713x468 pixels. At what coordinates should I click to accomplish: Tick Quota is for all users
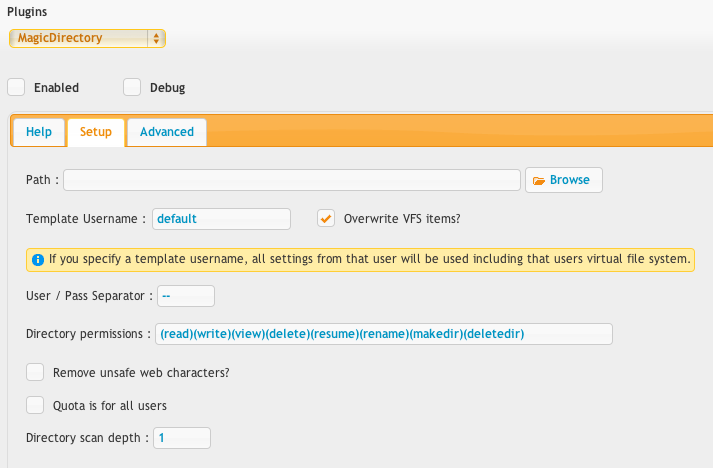(x=35, y=405)
